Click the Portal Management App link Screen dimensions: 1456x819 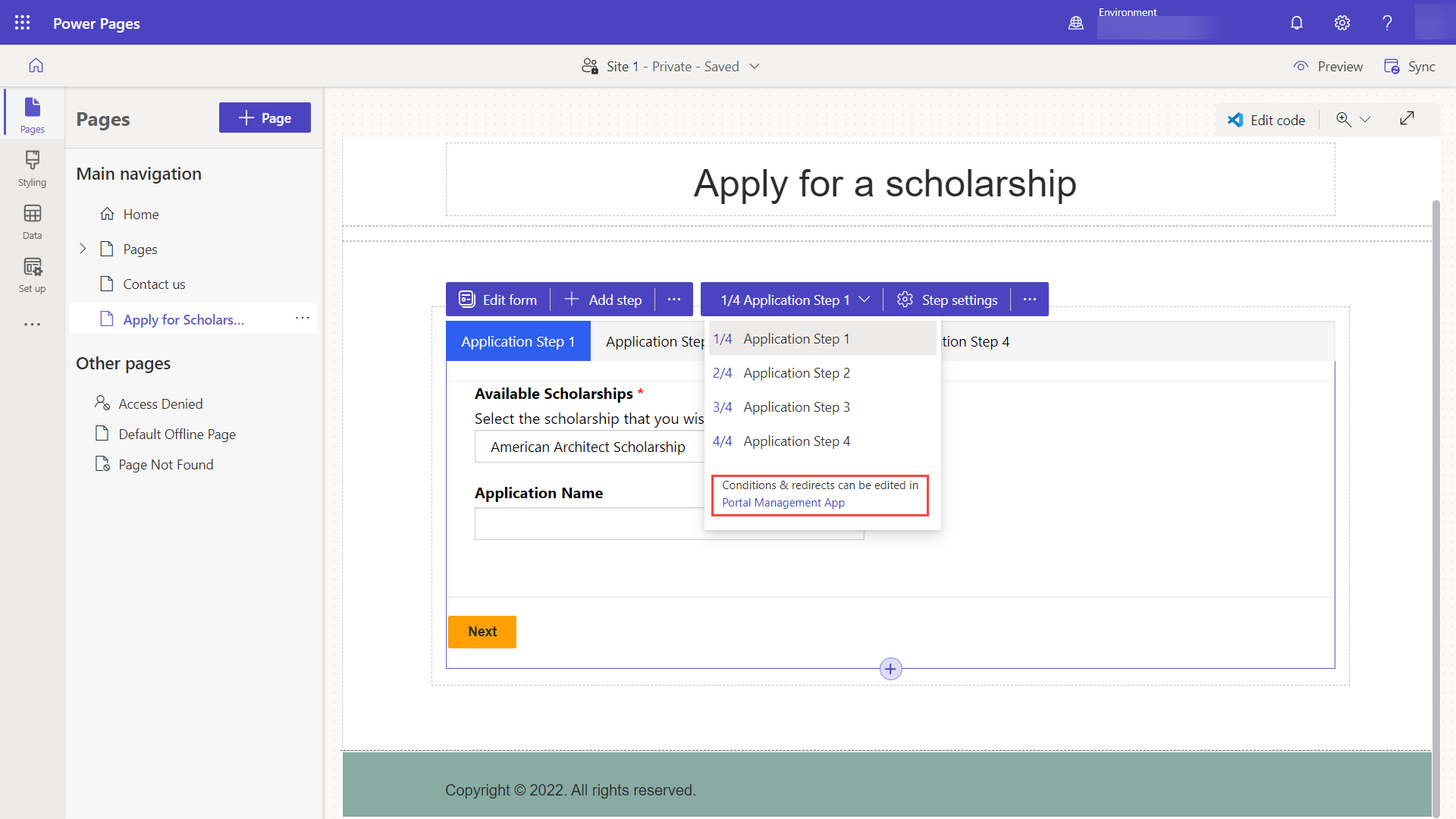[783, 502]
